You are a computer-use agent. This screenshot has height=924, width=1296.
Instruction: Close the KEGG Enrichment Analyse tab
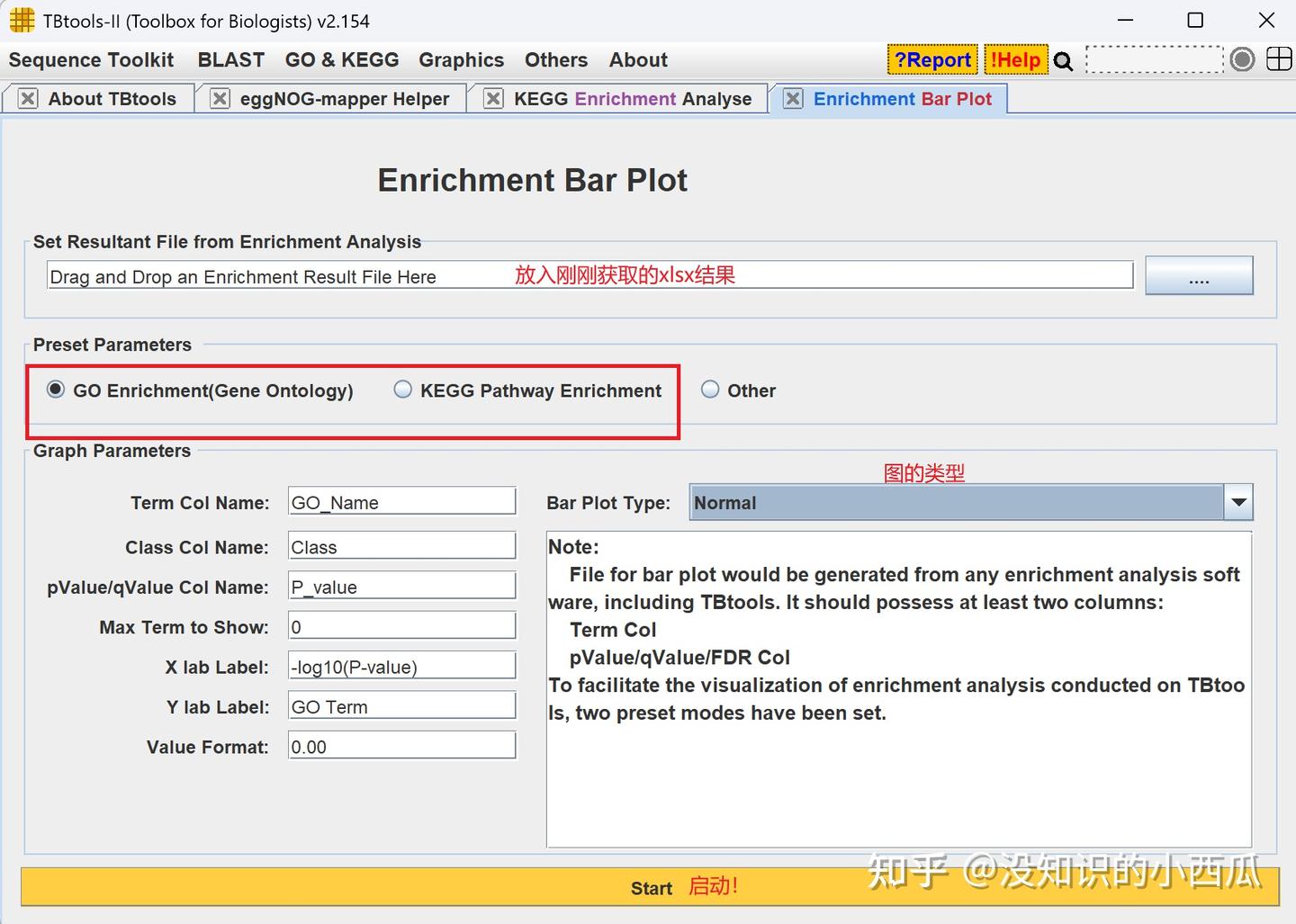[493, 99]
